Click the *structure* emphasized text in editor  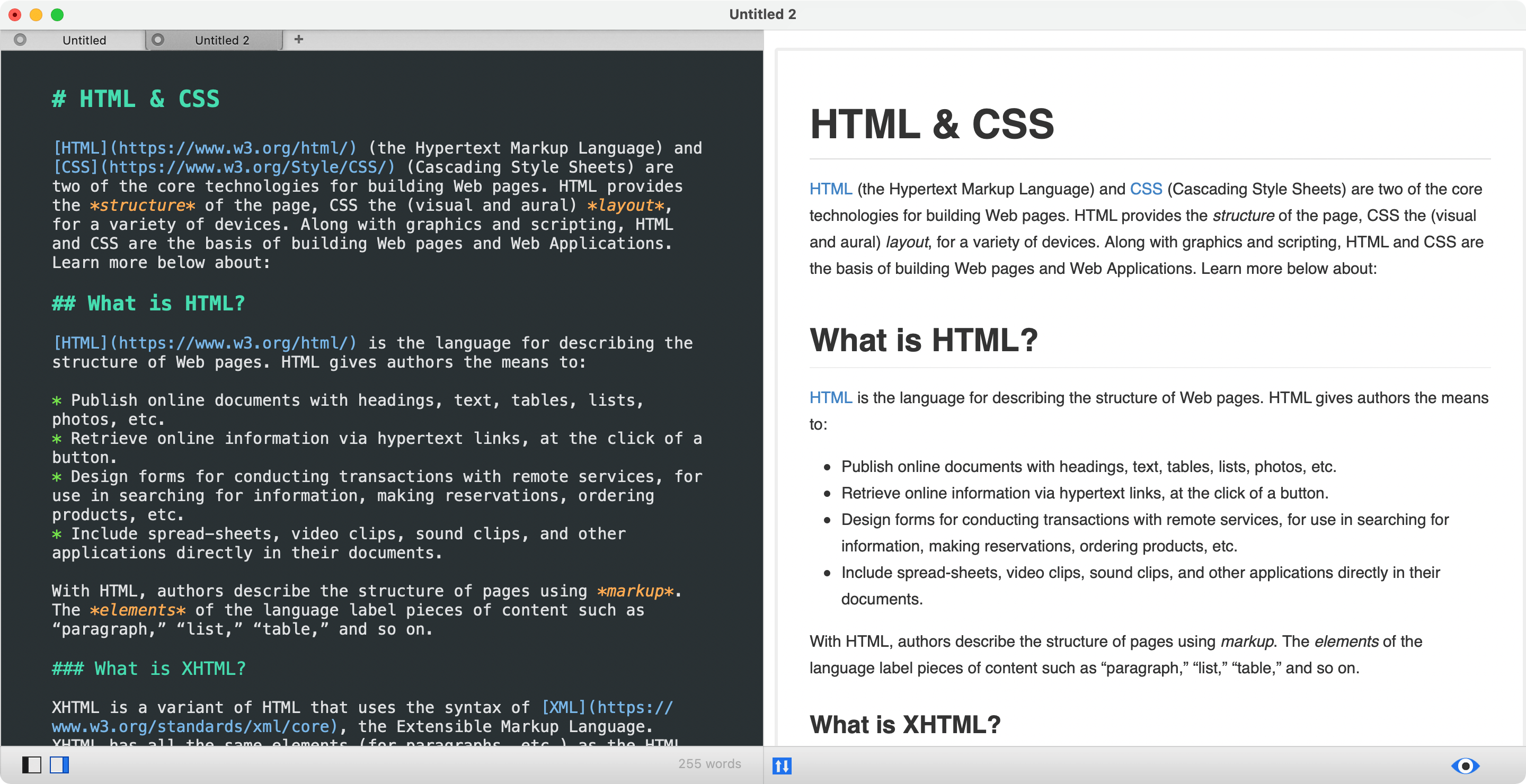(x=142, y=206)
